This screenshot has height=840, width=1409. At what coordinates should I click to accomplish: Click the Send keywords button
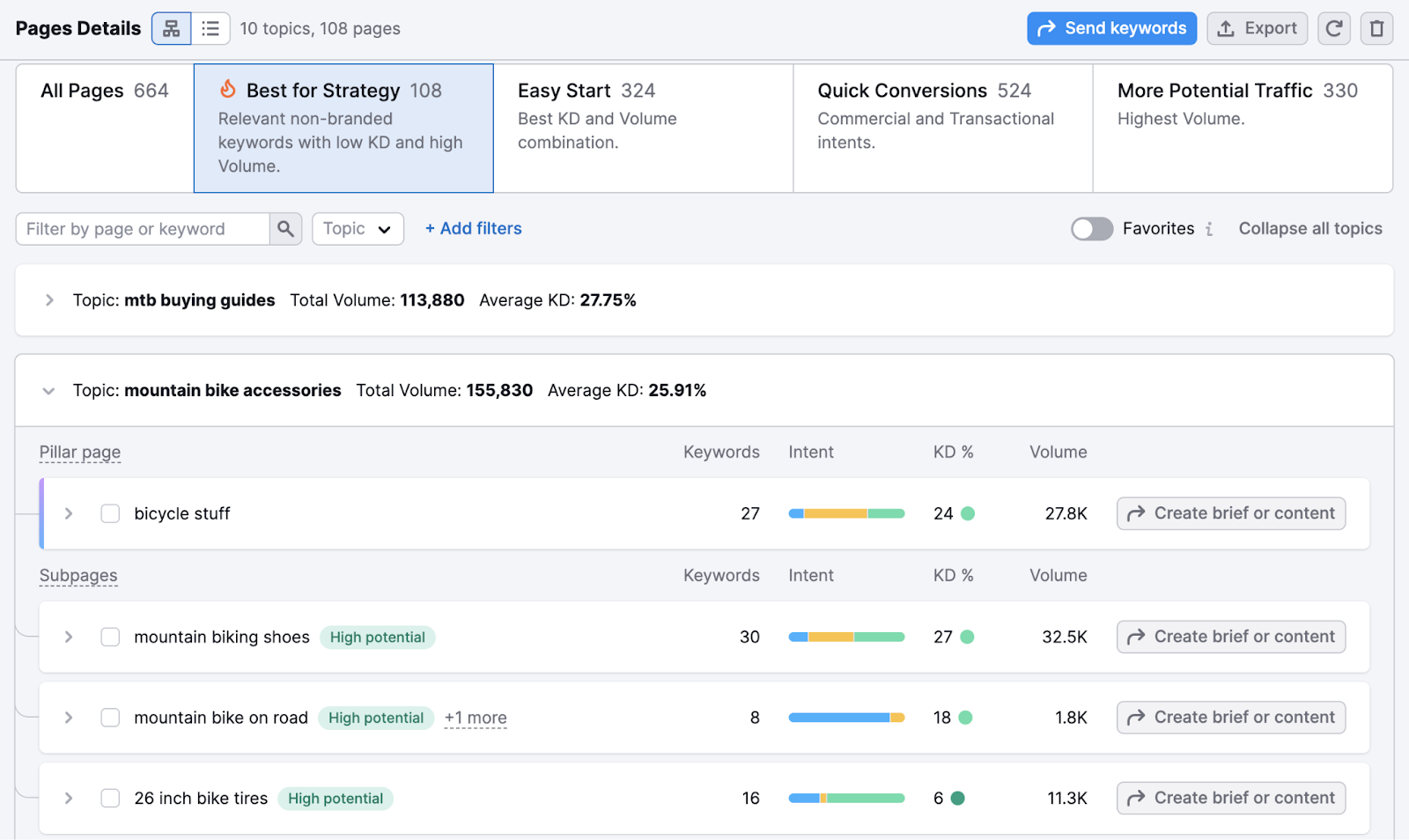click(1111, 27)
